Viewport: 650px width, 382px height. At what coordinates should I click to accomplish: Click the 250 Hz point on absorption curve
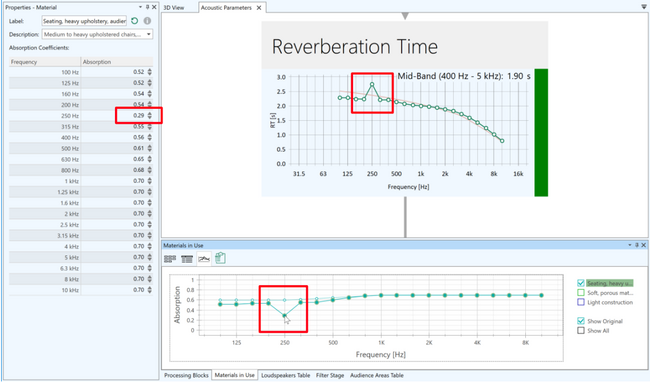click(x=284, y=316)
